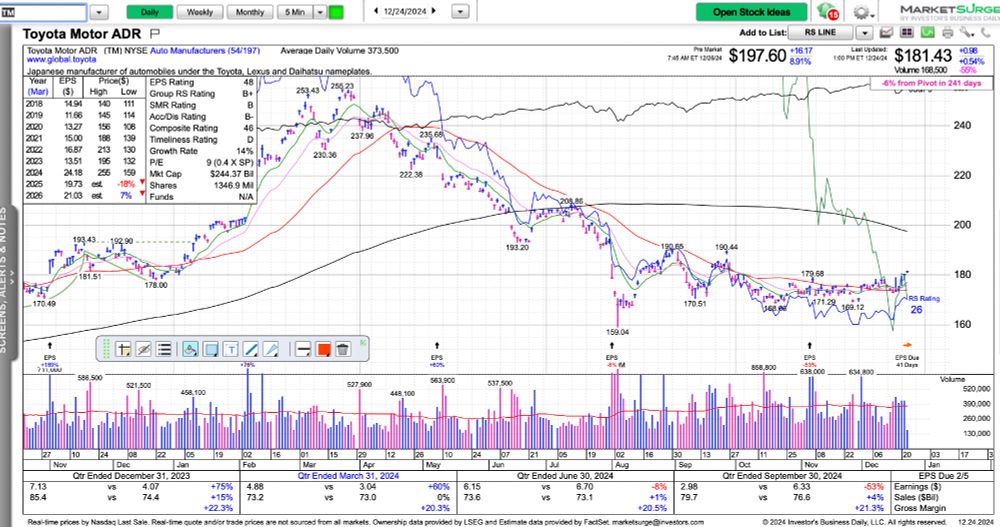1000x527 pixels.
Task: Click Open Stock Ideas button
Action: click(x=751, y=12)
